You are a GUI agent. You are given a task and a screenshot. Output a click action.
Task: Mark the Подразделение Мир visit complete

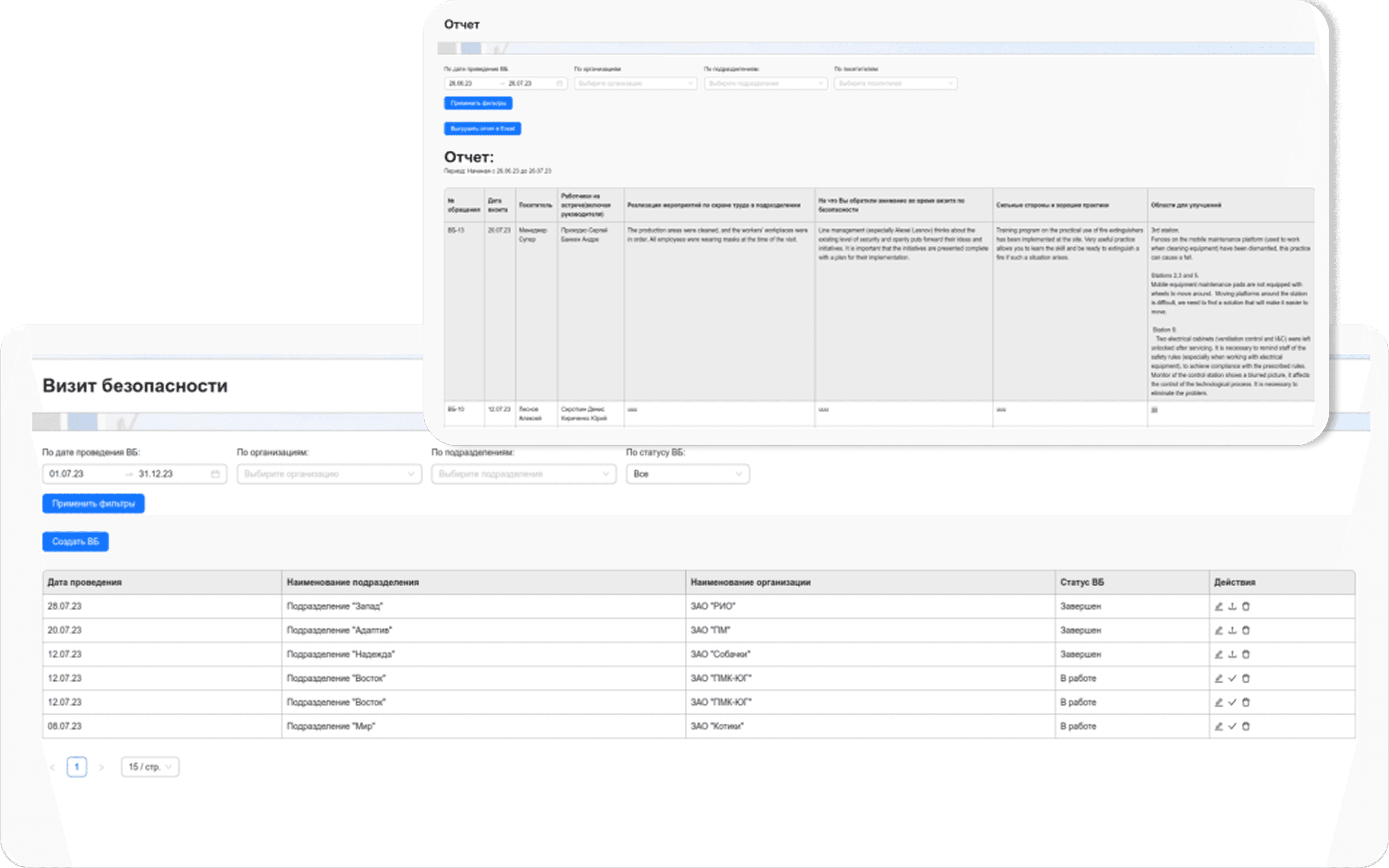[x=1232, y=726]
